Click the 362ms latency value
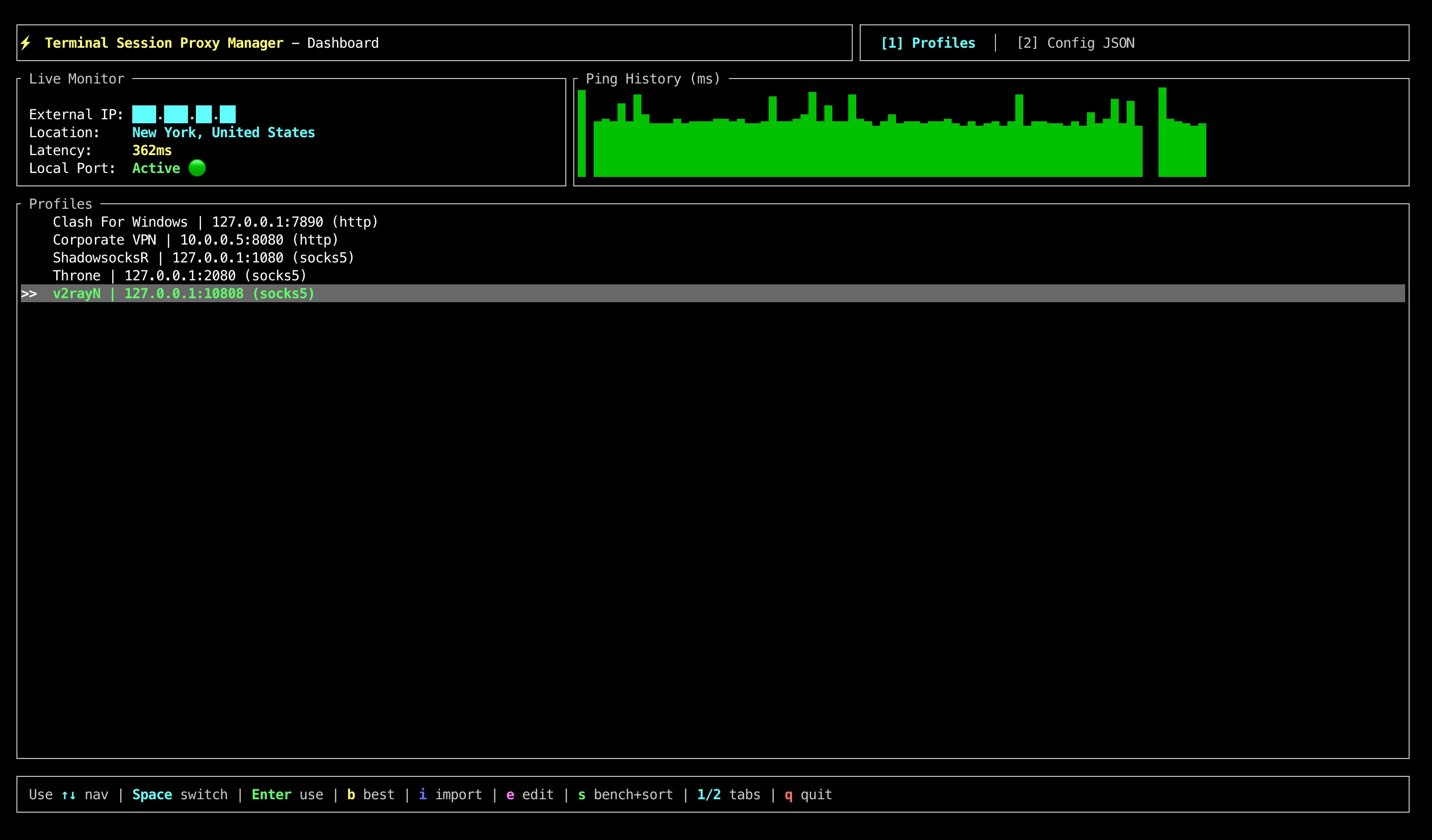Viewport: 1432px width, 840px height. tap(152, 151)
